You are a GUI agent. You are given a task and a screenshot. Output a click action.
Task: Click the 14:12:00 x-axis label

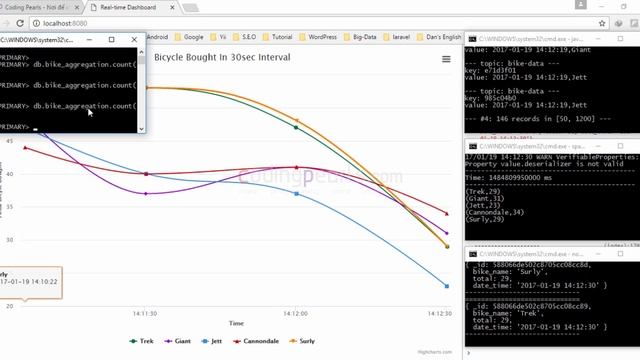click(x=296, y=313)
